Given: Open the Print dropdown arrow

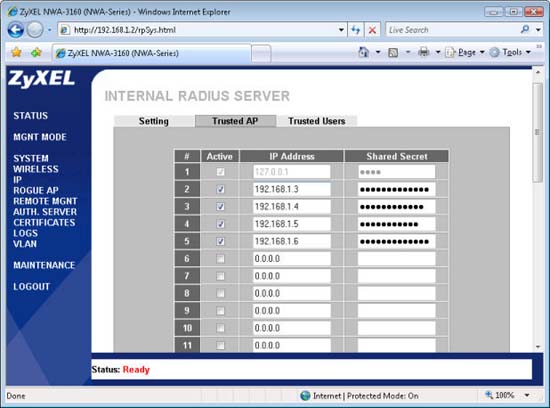Looking at the screenshot, I should click(438, 52).
